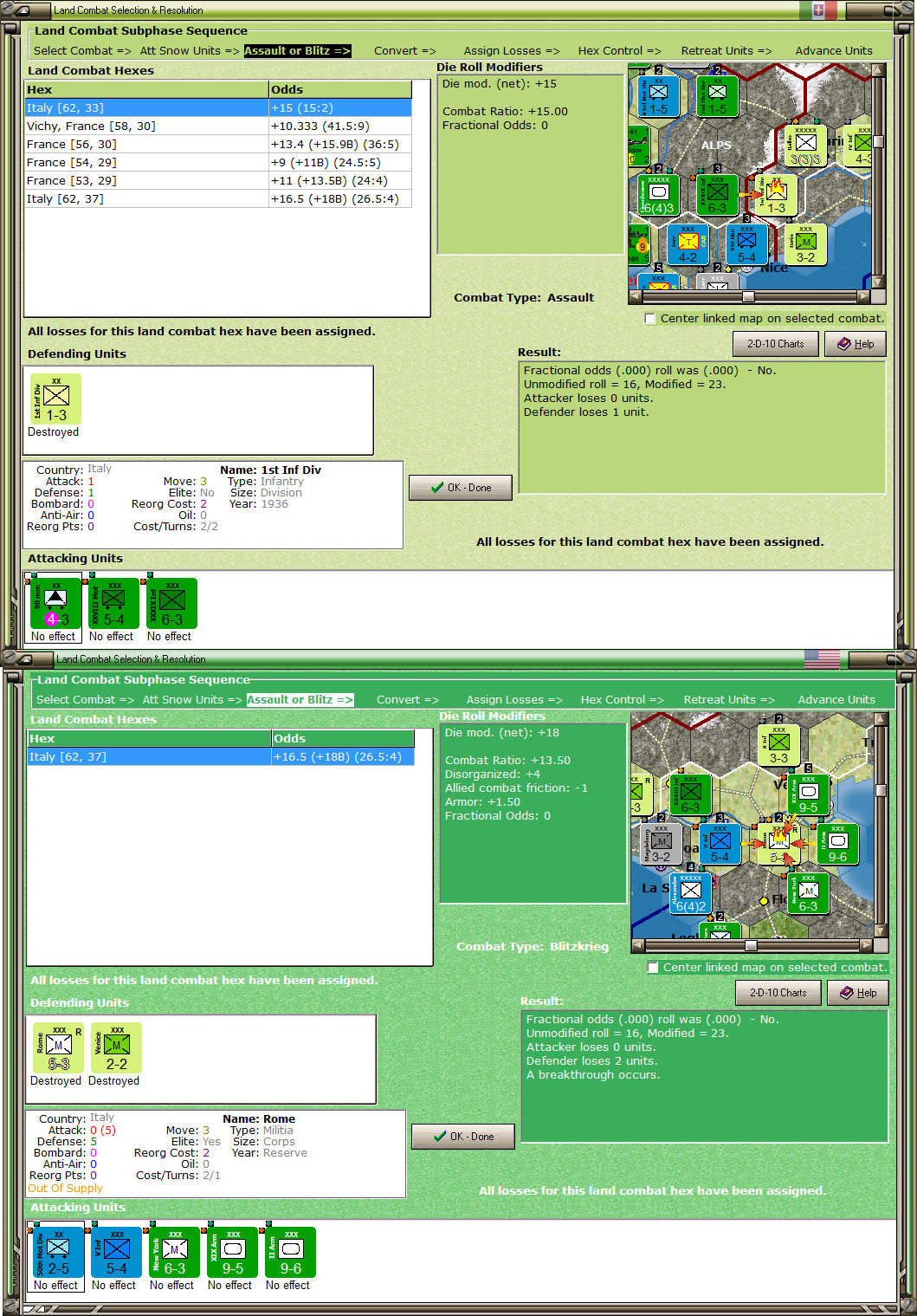Click the US flag in bottom title bar

(x=822, y=658)
